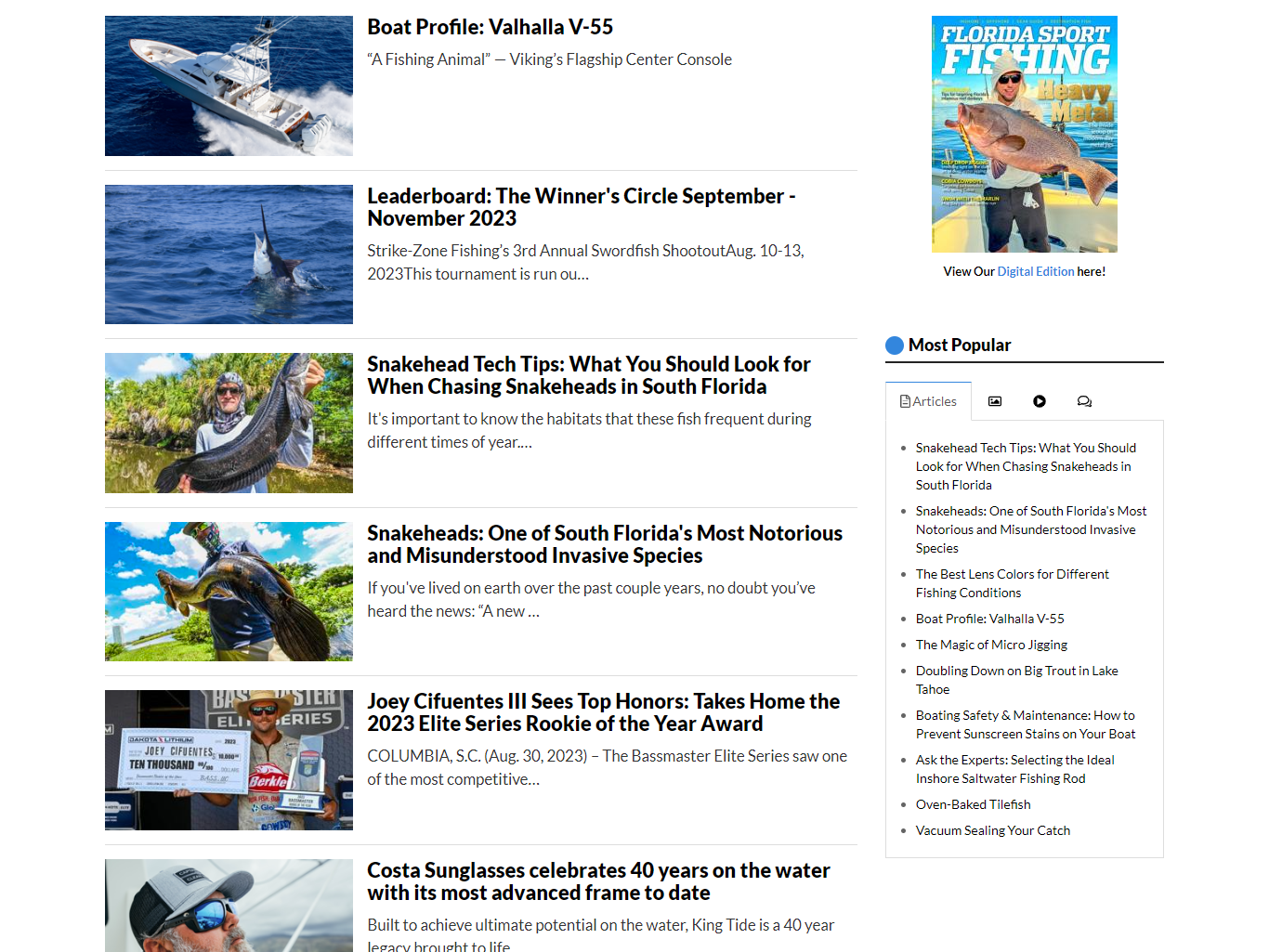Click the Valhalla V-55 boat thumbnail

229,85
